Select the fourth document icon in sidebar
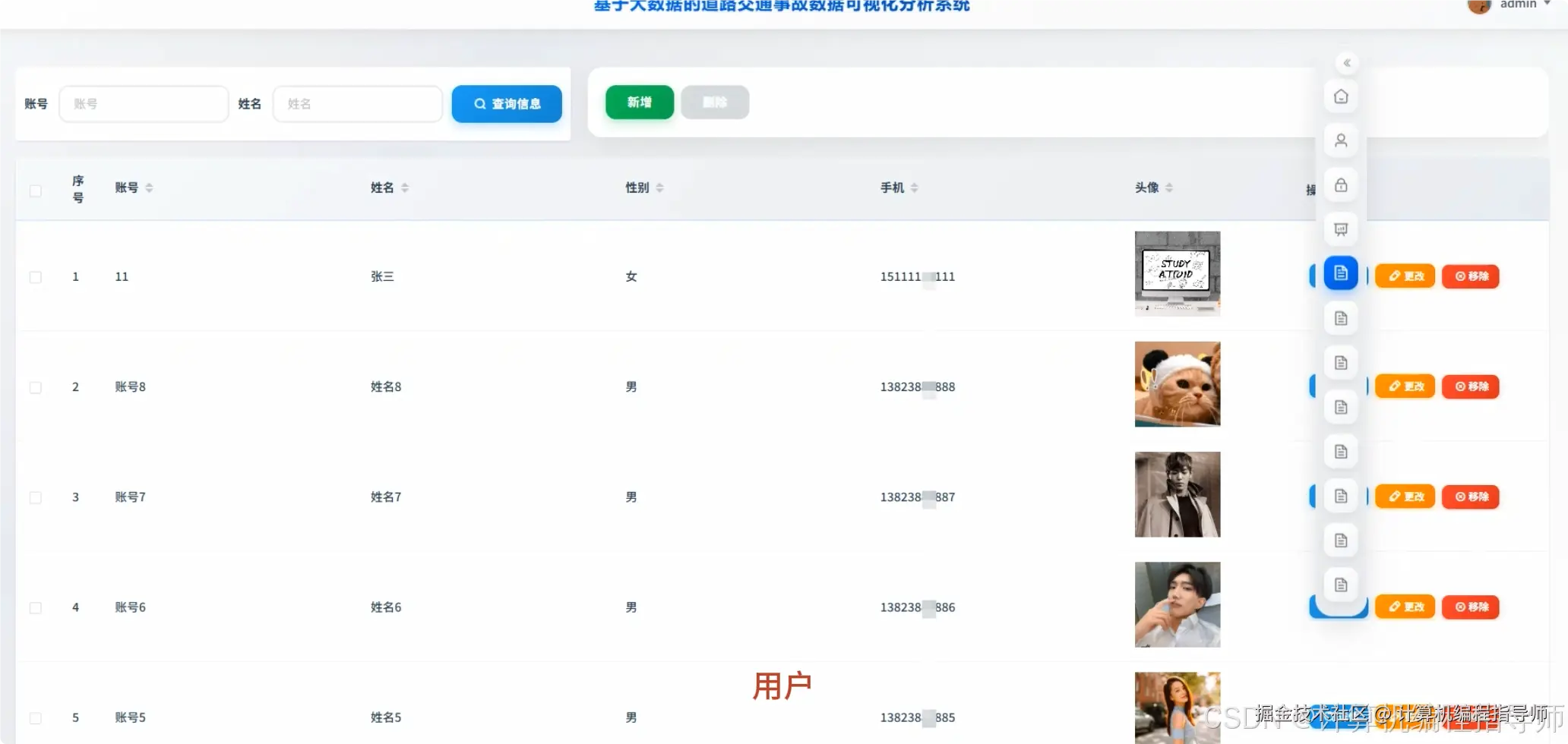Image resolution: width=1568 pixels, height=744 pixels. tap(1341, 406)
